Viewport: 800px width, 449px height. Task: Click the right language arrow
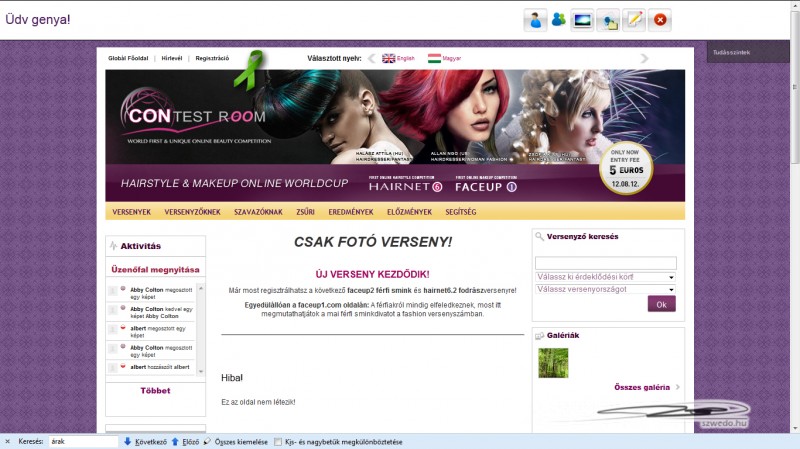click(644, 58)
